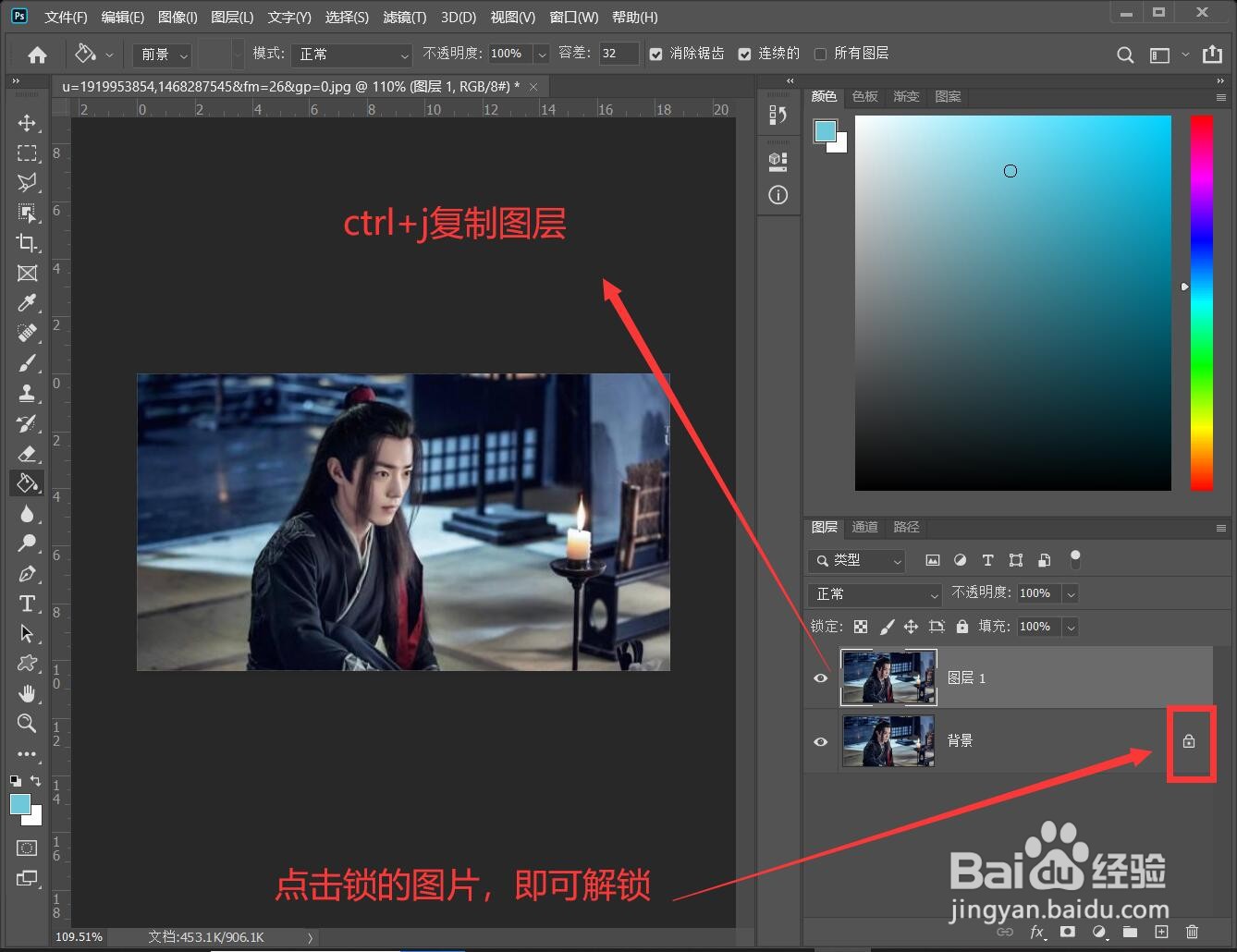Select the Paint Bucket tool
1237x952 pixels.
(27, 483)
